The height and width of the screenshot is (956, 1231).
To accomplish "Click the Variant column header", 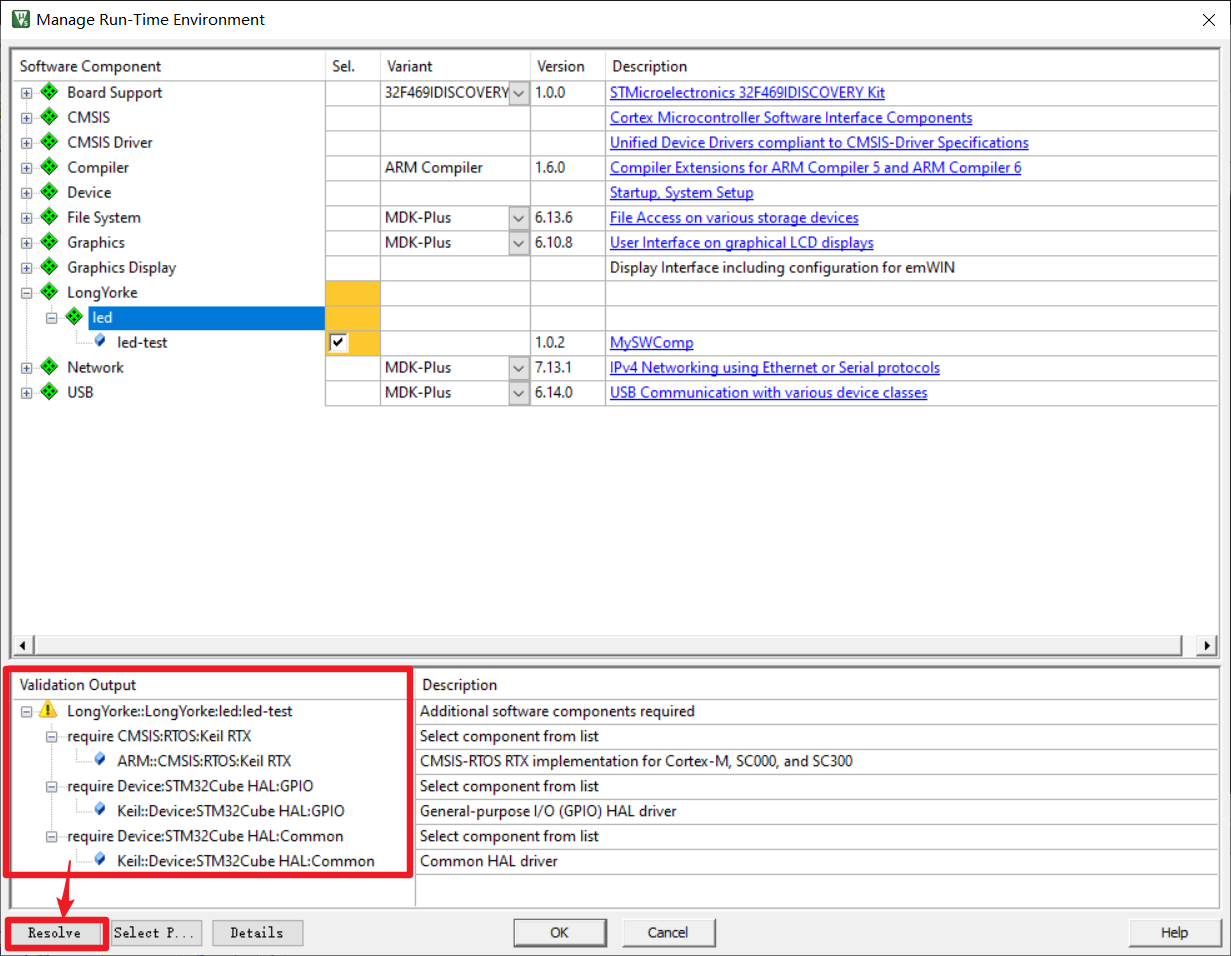I will 455,66.
